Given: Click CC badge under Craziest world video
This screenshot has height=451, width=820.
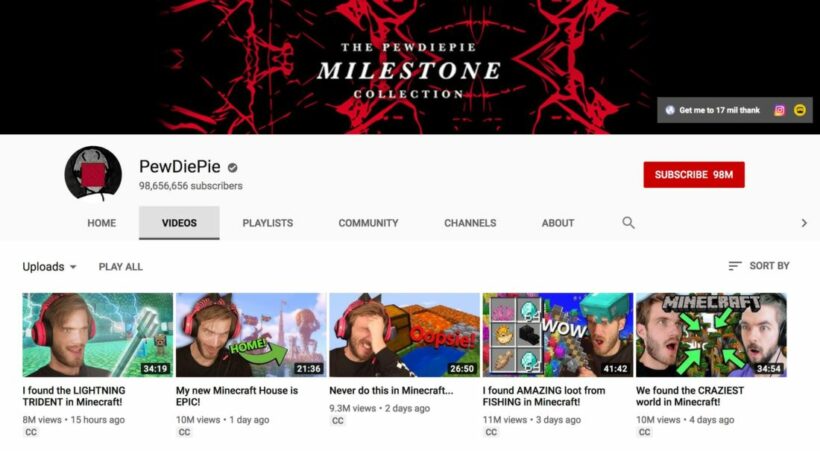Looking at the screenshot, I should (644, 432).
